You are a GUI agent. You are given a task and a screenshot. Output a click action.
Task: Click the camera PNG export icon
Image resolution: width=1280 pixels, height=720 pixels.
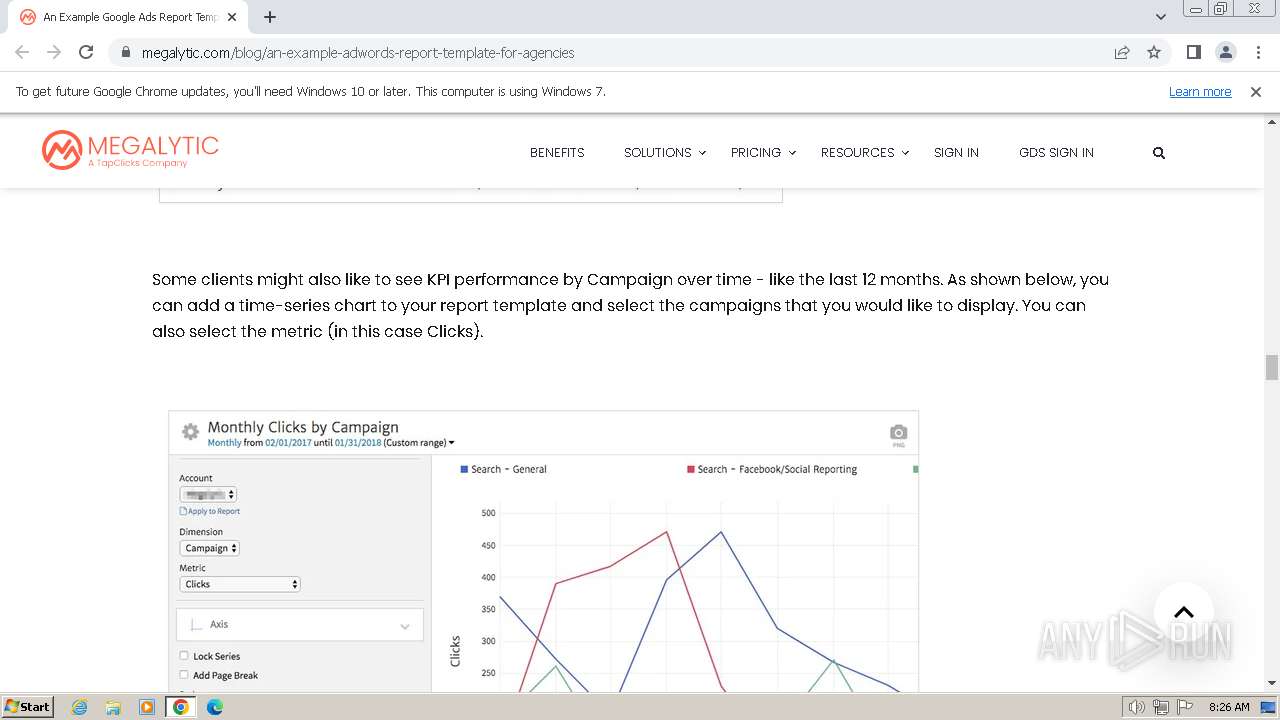(898, 433)
